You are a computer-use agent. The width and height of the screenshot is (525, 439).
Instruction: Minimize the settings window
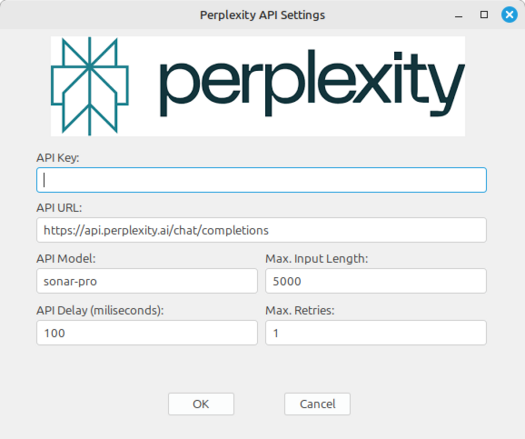(459, 15)
